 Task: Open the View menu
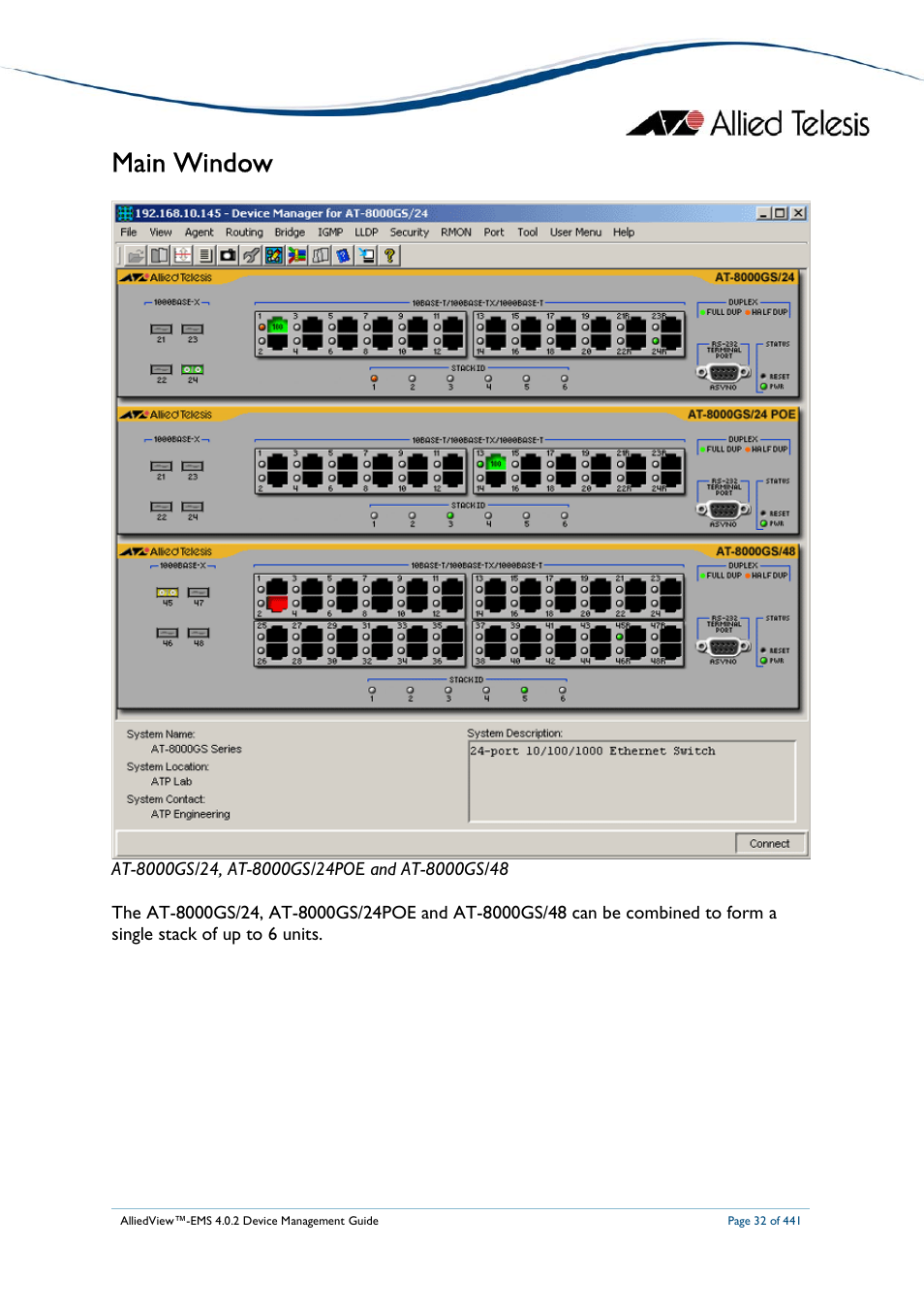(x=161, y=233)
